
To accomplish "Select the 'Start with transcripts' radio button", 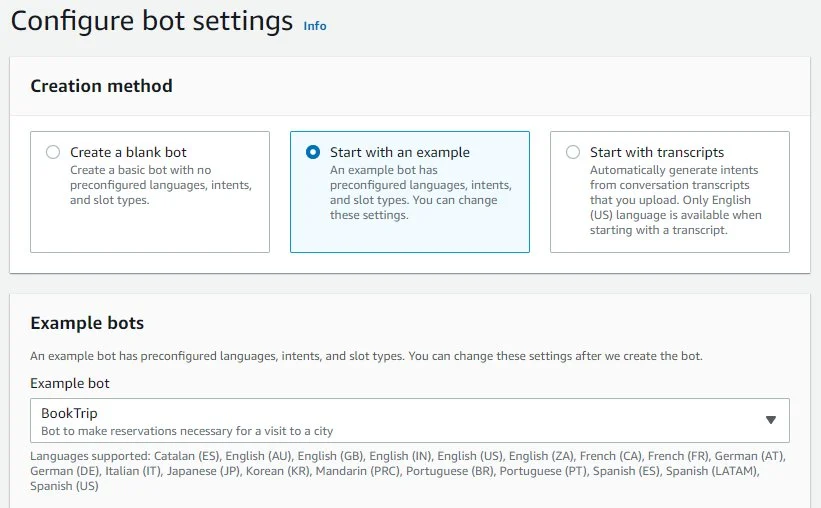I will pyautogui.click(x=573, y=152).
